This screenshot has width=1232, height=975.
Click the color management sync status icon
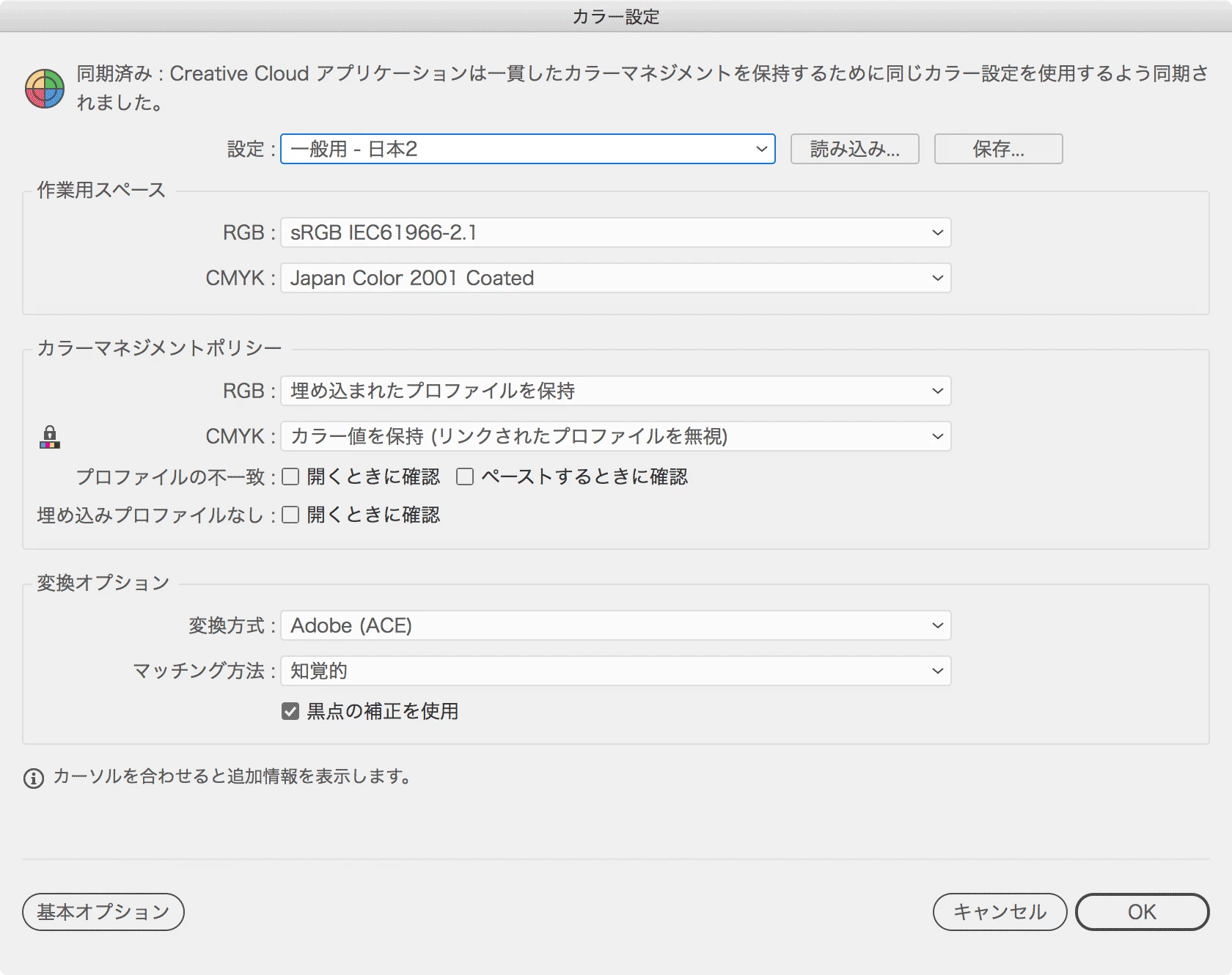(x=45, y=89)
